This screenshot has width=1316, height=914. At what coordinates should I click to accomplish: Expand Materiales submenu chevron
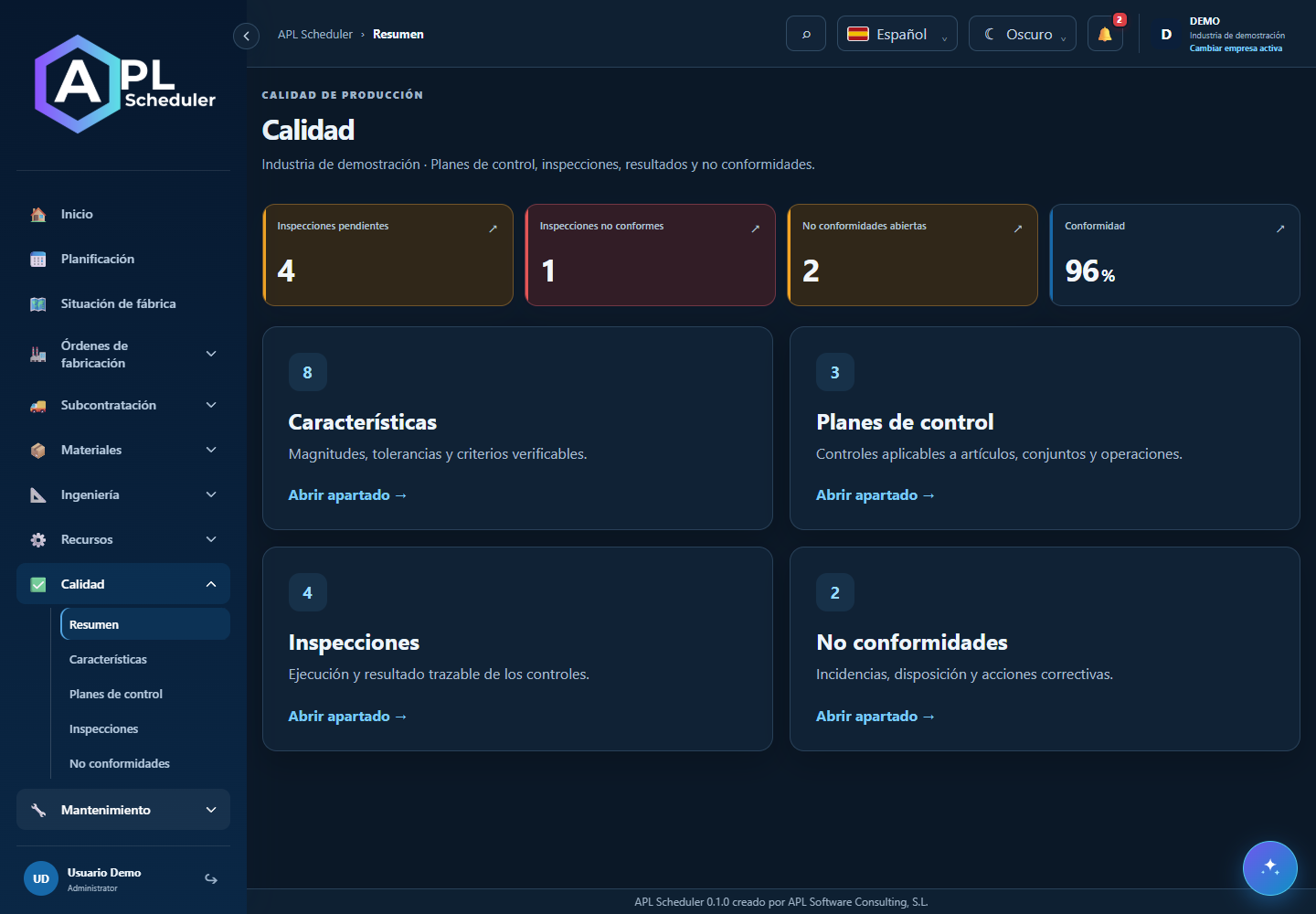pos(211,450)
